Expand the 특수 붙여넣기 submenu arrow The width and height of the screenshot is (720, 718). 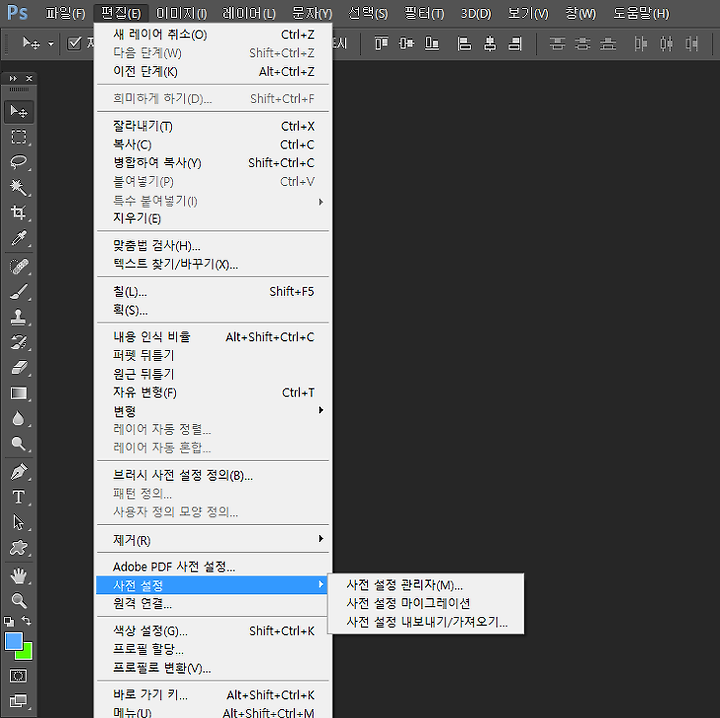[321, 202]
